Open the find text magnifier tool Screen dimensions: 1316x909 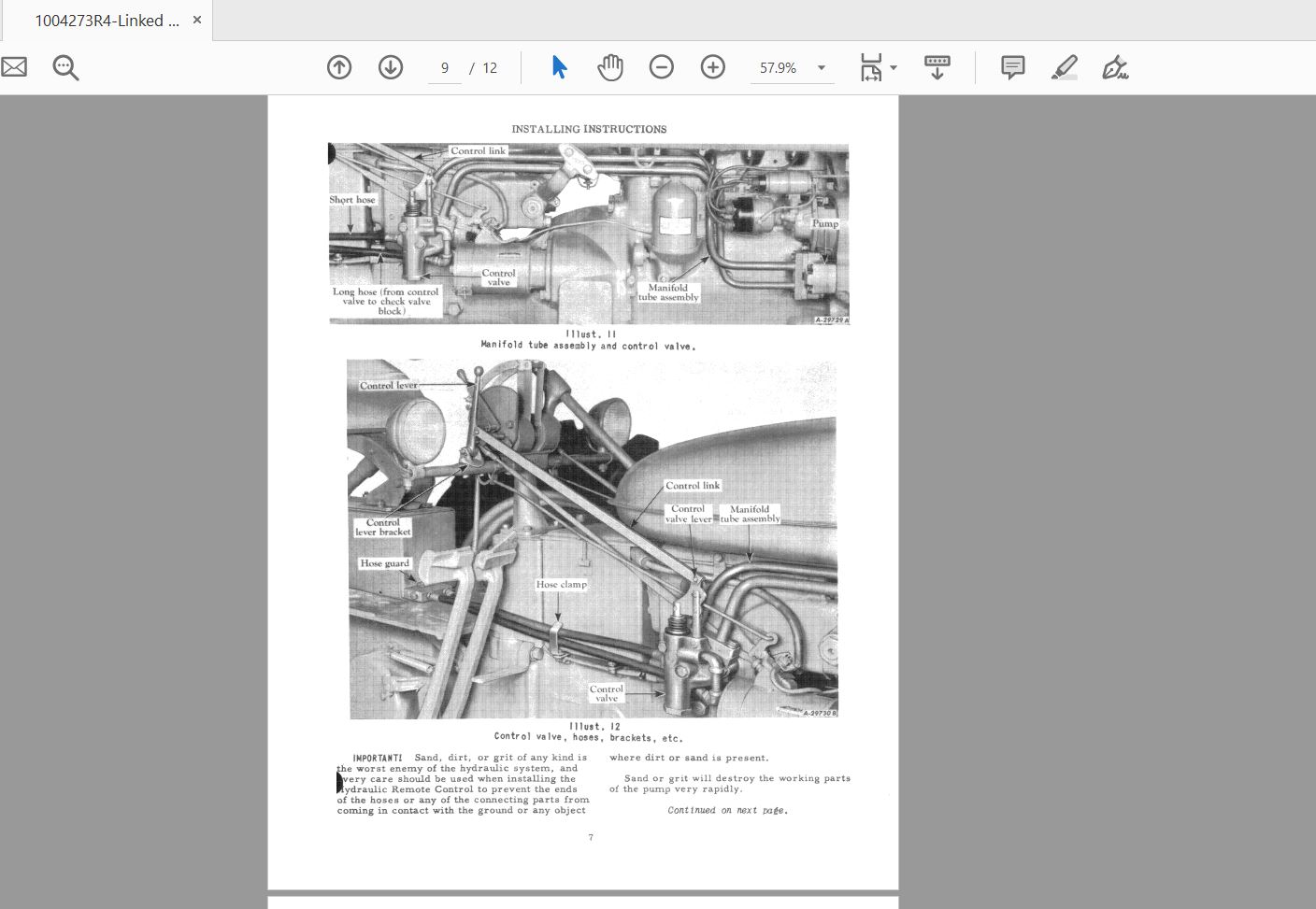pyautogui.click(x=65, y=67)
